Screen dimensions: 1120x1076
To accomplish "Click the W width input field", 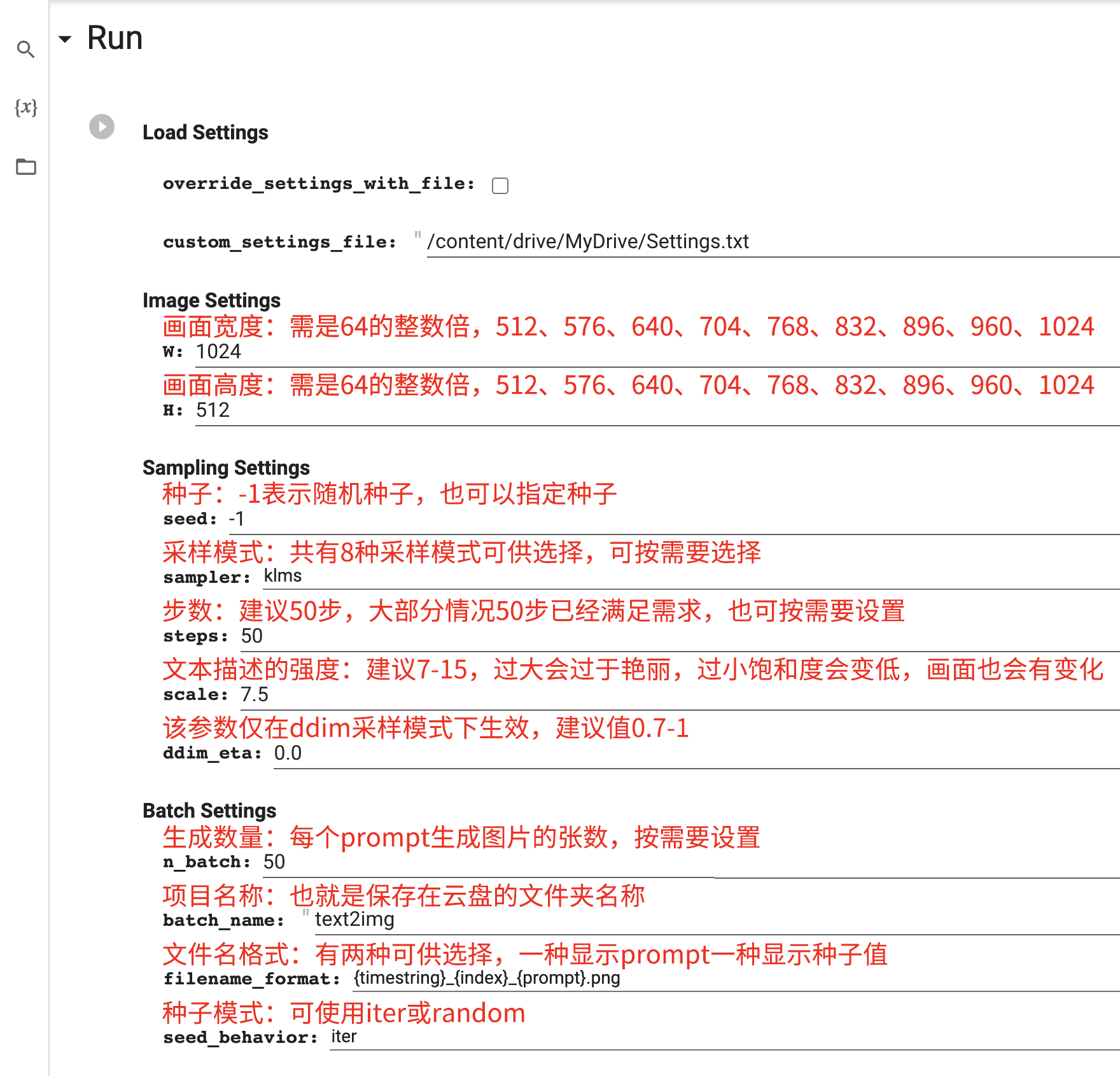I will pyautogui.click(x=657, y=352).
